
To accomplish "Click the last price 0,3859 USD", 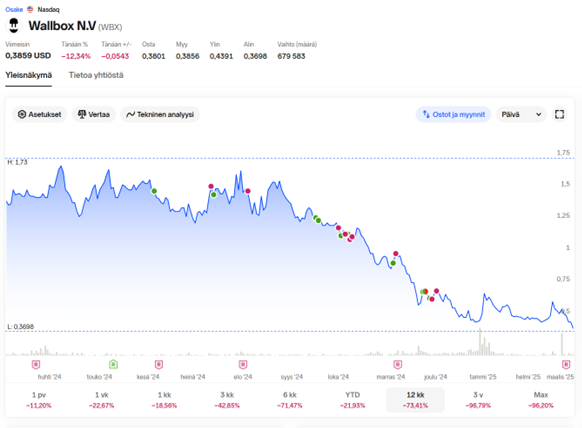I will (x=28, y=56).
